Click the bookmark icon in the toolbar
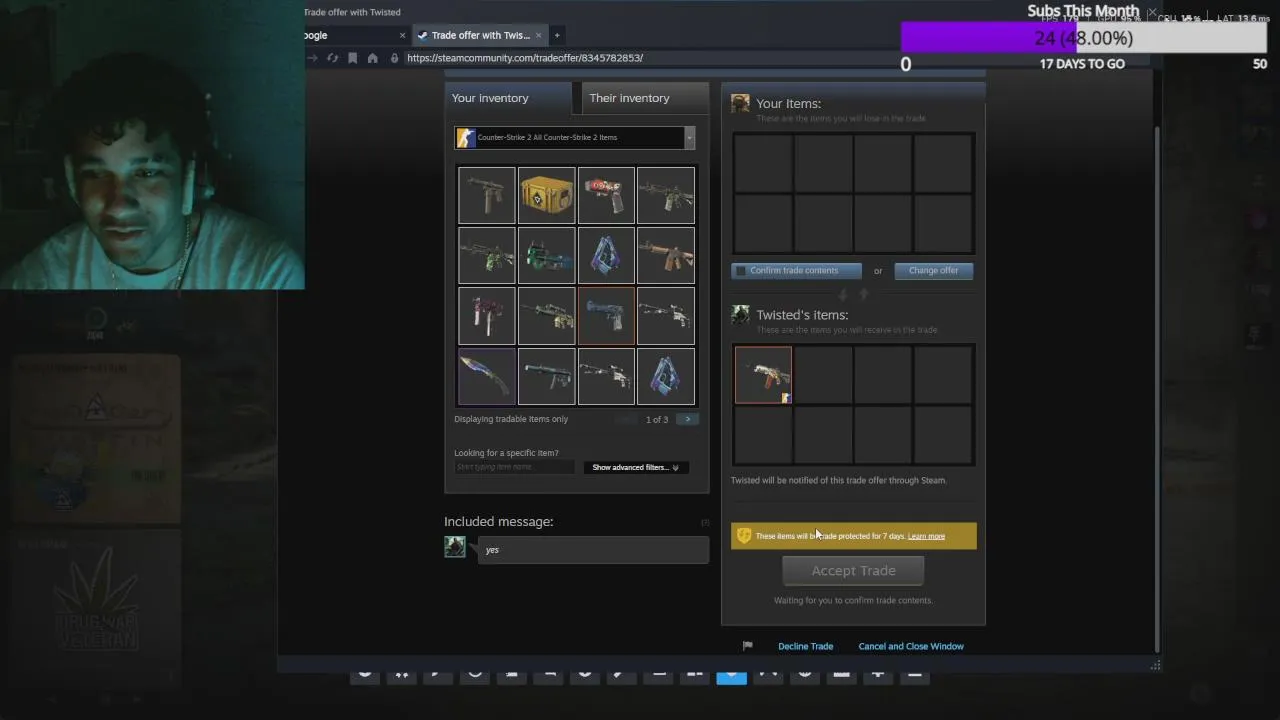This screenshot has height=720, width=1280. click(352, 58)
